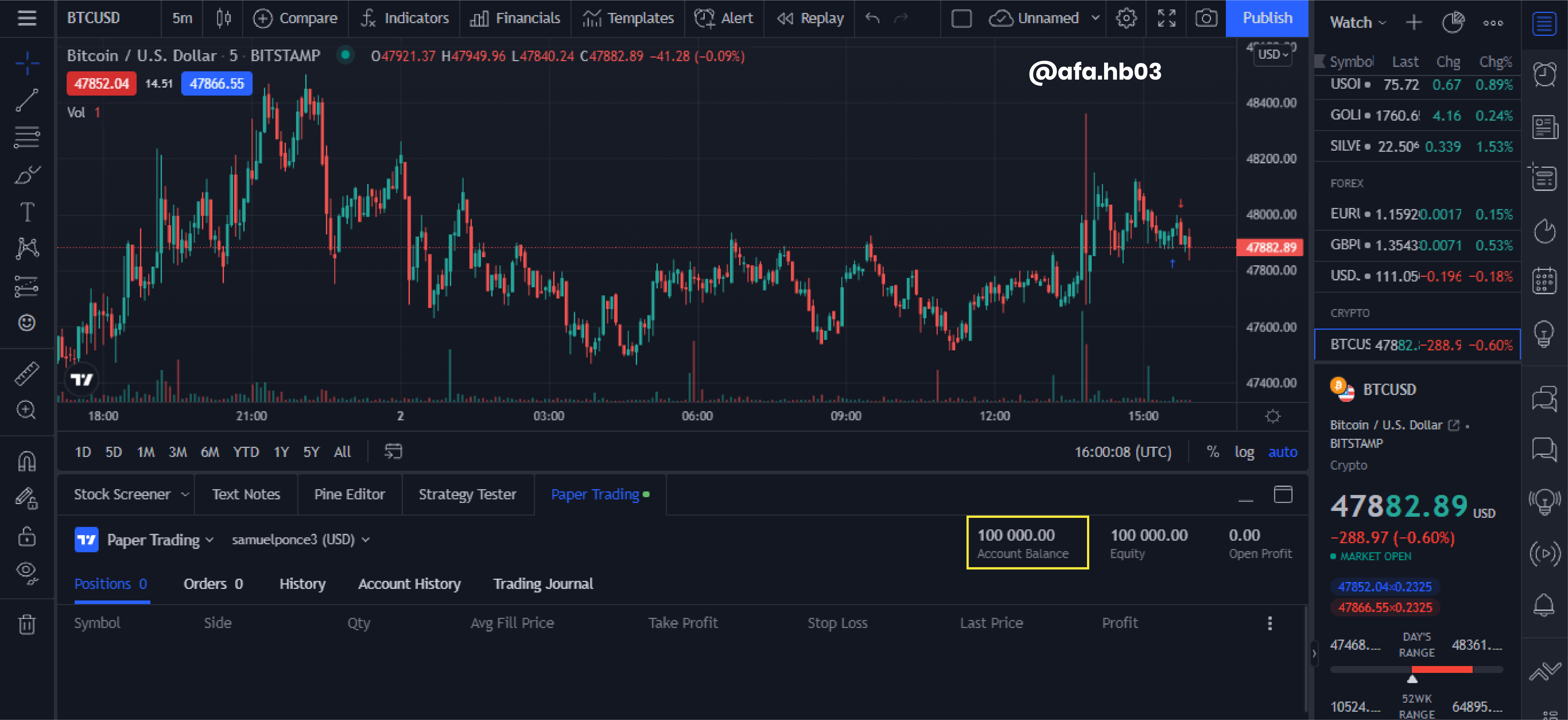
Task: Open the Trading Journal tab
Action: click(x=543, y=584)
